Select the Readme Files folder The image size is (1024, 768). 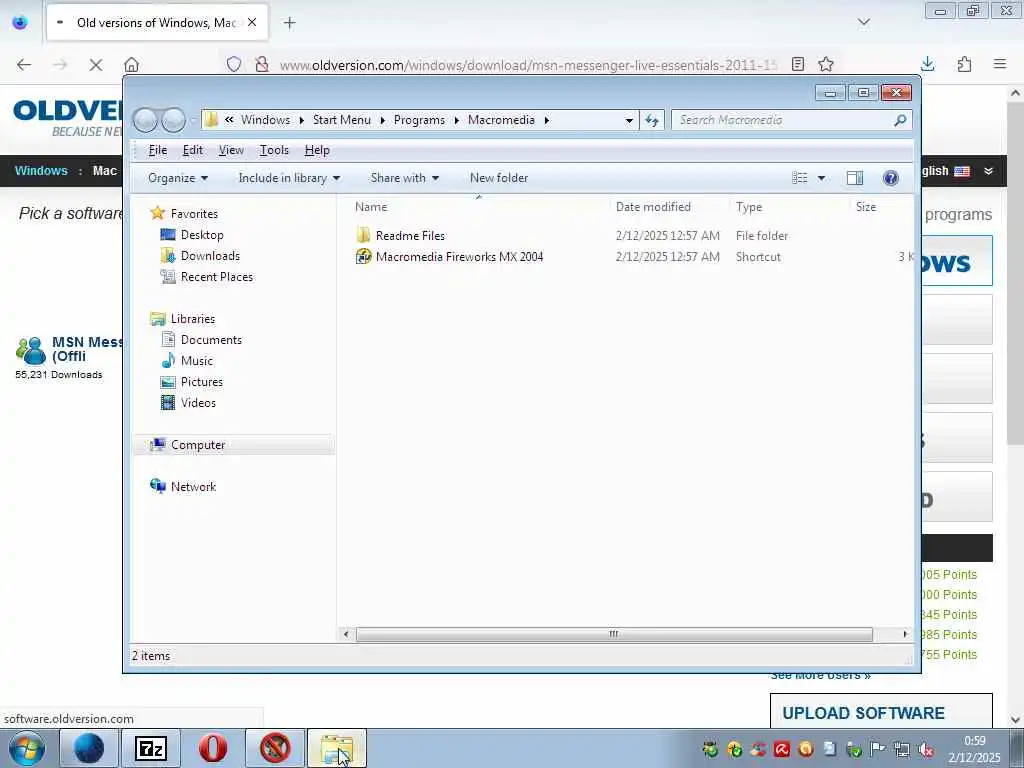click(x=410, y=236)
